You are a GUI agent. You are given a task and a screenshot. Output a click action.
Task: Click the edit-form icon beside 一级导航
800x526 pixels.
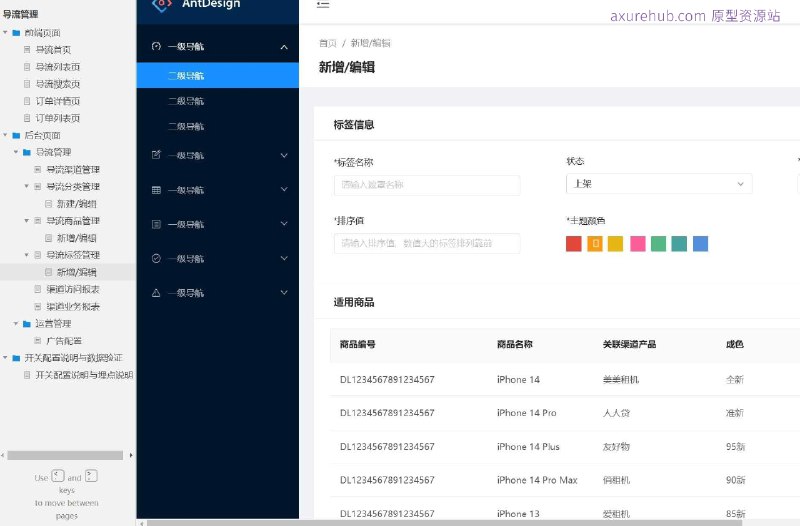[x=157, y=155]
